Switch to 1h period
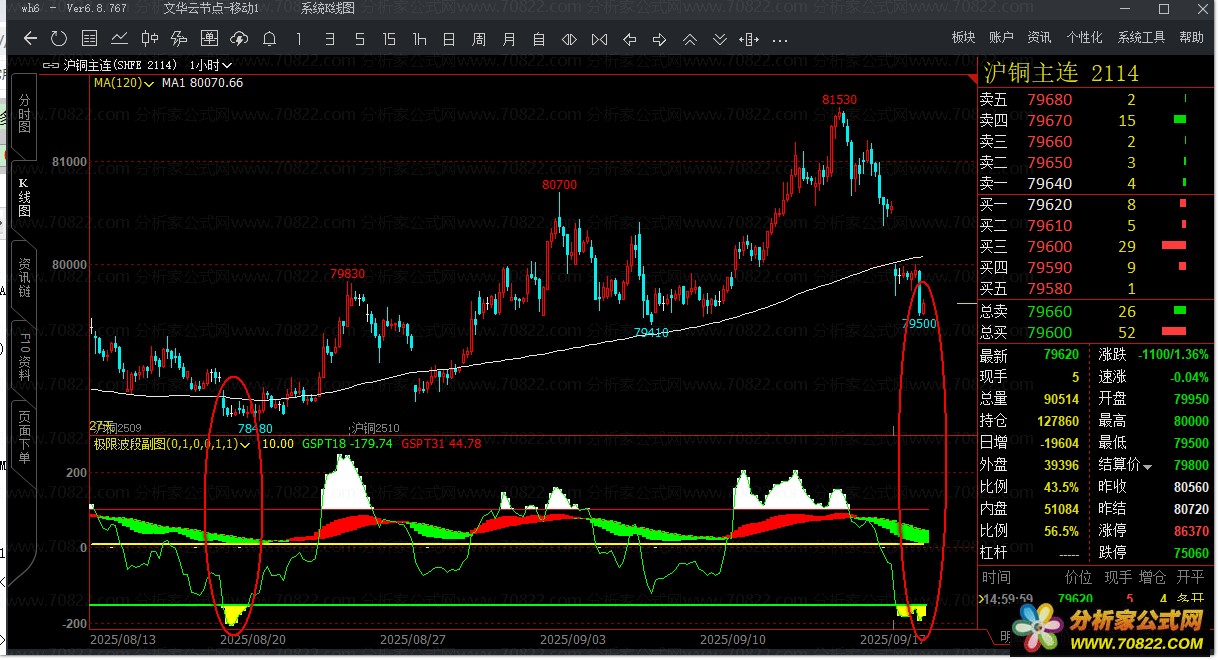Viewport: 1220px width, 660px height. tap(419, 39)
